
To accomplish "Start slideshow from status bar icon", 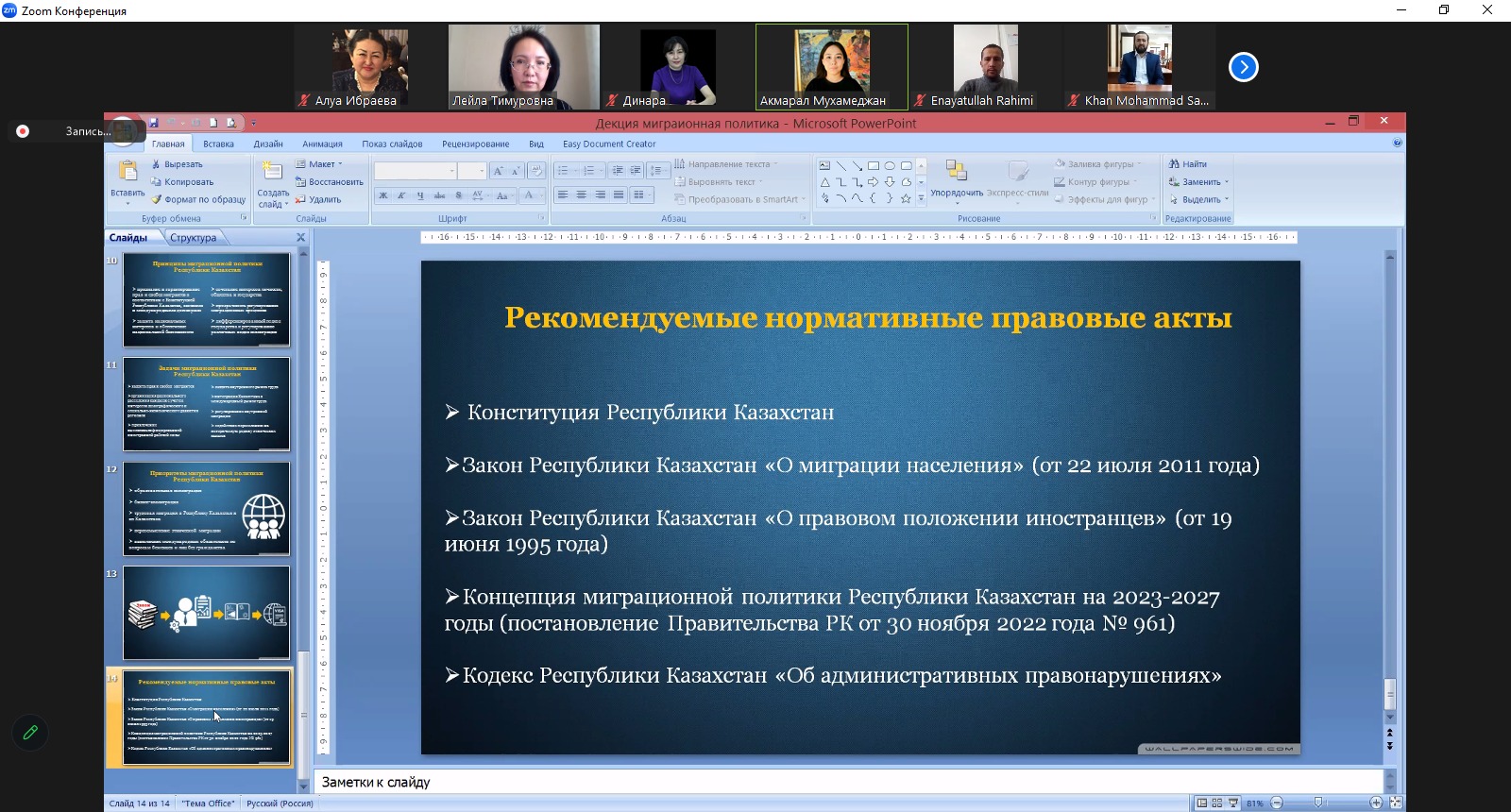I will [1233, 803].
